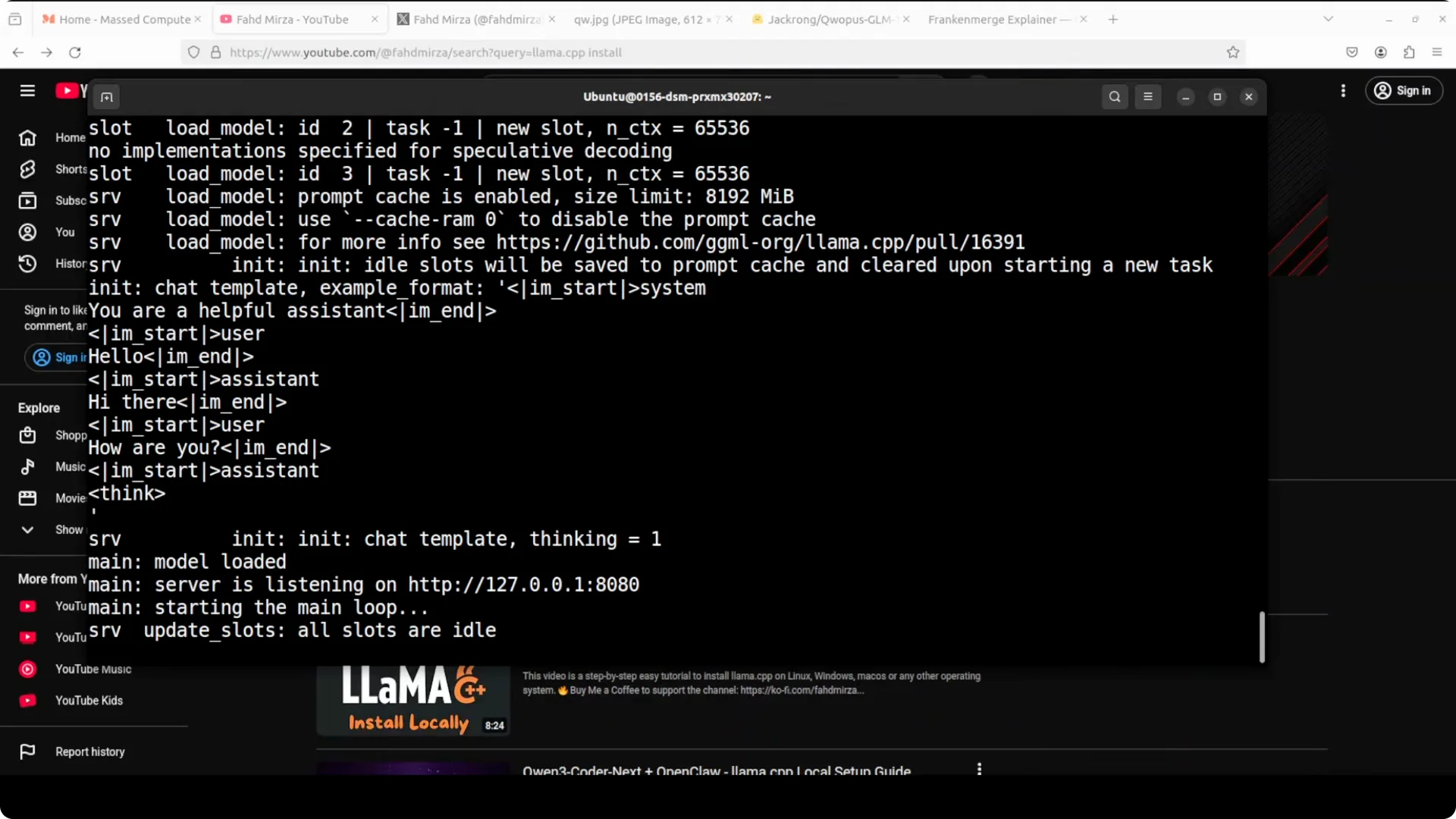Open Movies icon under Explore
Screen dimensions: 1456x819
click(x=27, y=498)
